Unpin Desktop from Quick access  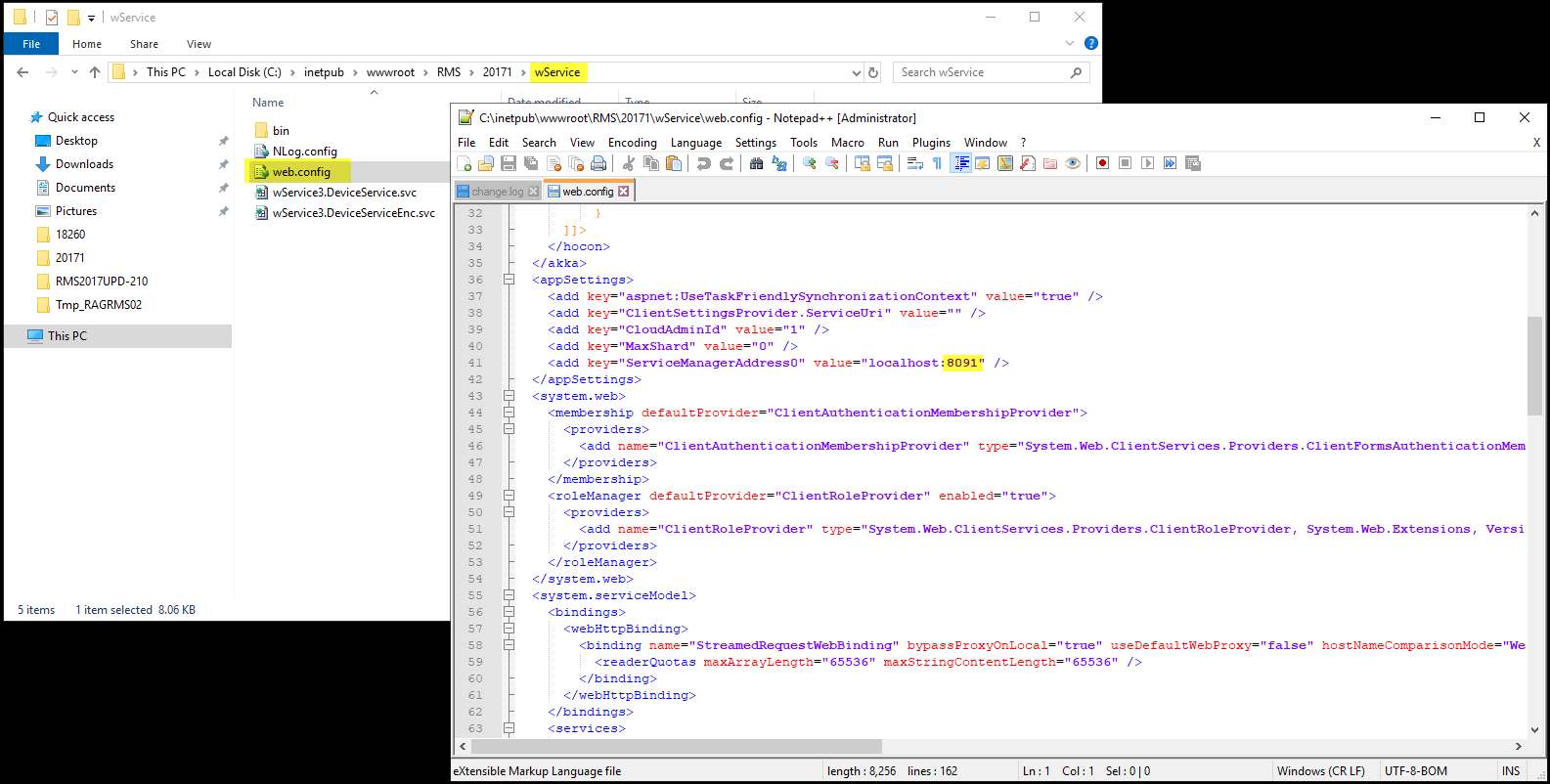pos(223,141)
